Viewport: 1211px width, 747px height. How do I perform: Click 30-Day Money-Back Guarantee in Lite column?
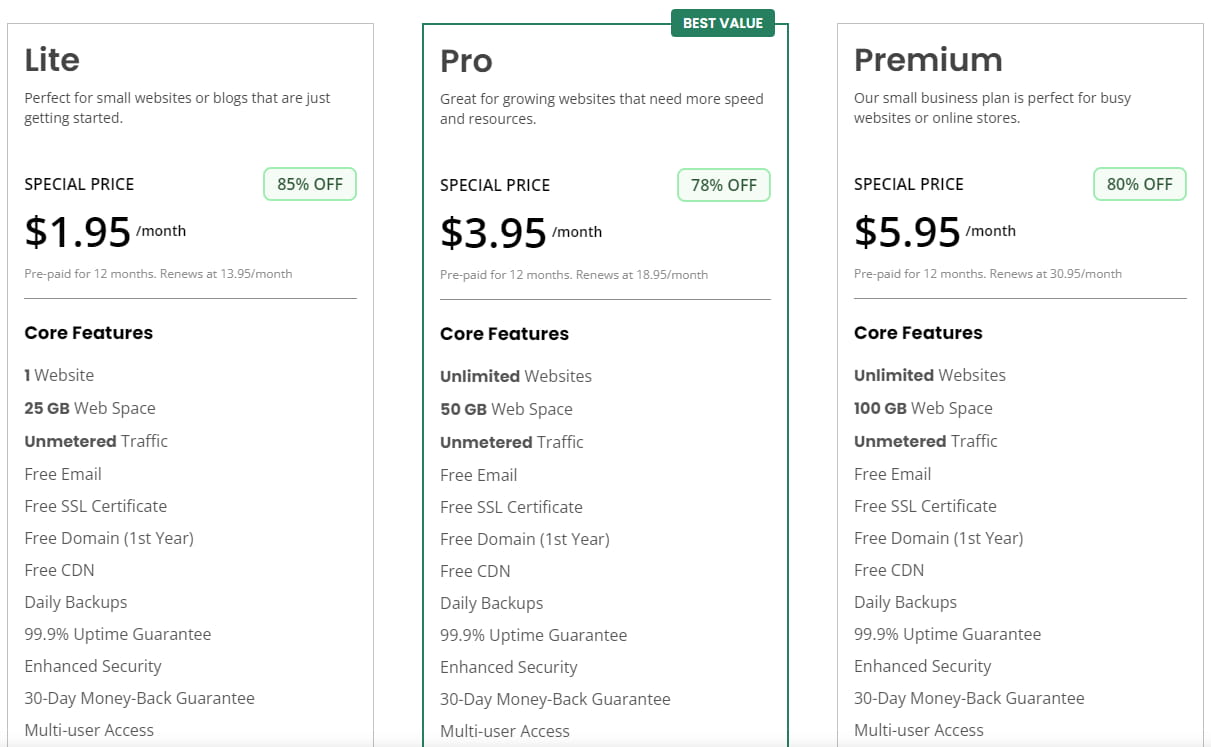(139, 698)
